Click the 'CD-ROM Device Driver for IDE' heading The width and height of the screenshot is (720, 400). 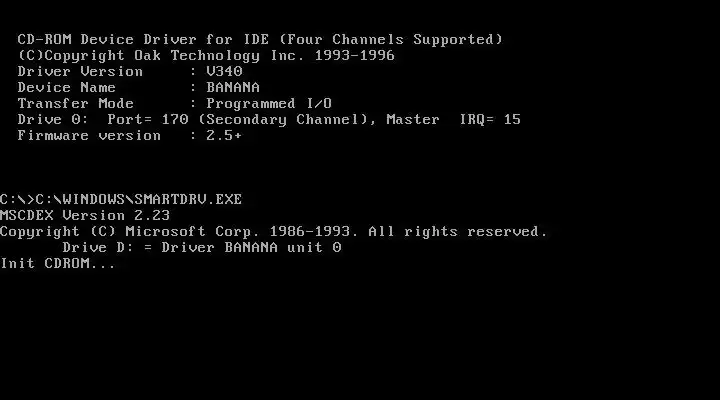[x=143, y=39]
